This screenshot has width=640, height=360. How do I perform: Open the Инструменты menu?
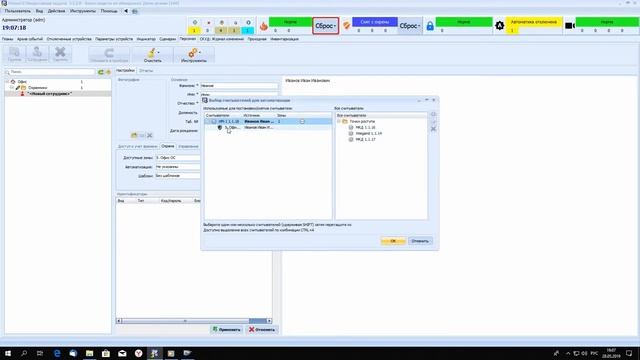[x=83, y=11]
